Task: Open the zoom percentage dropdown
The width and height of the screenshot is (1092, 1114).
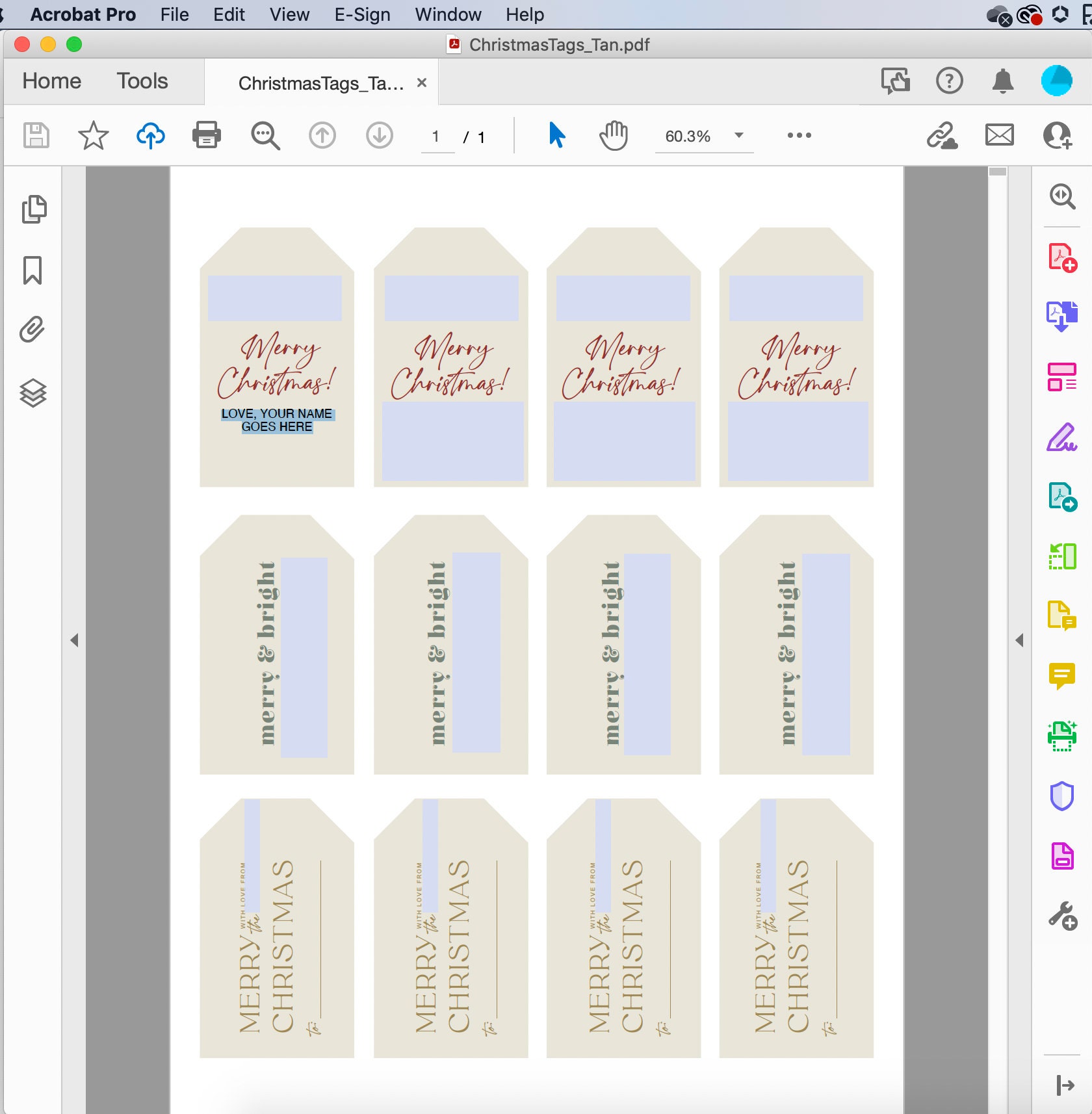Action: click(x=739, y=135)
